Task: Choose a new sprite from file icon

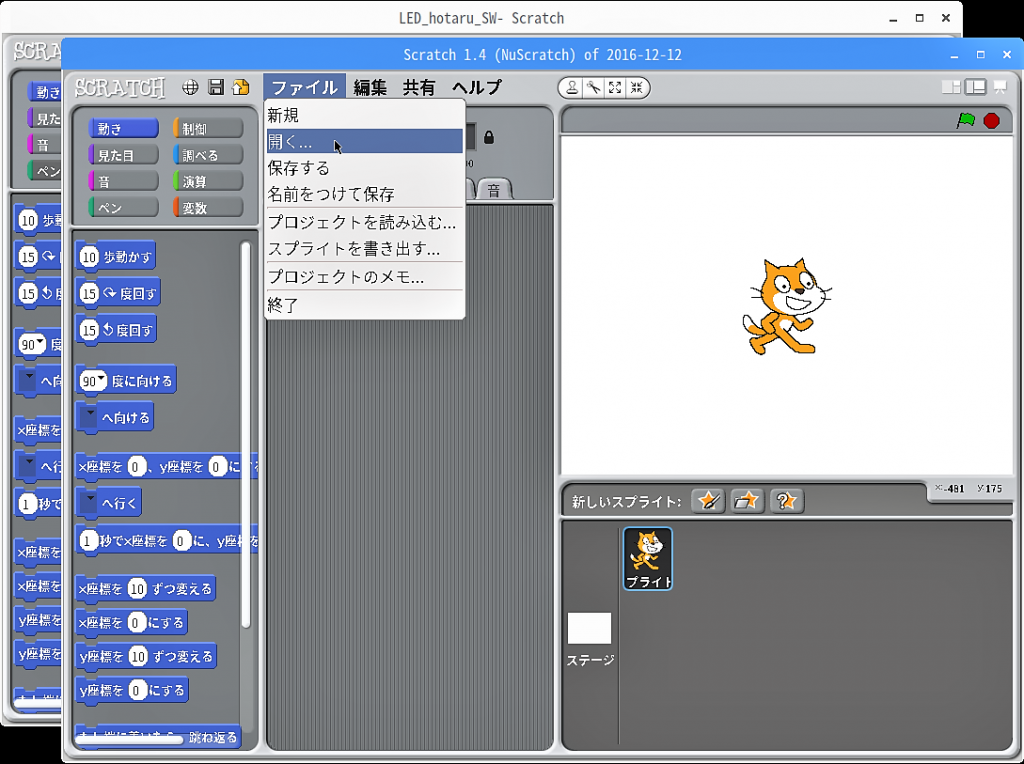Action: (746, 501)
